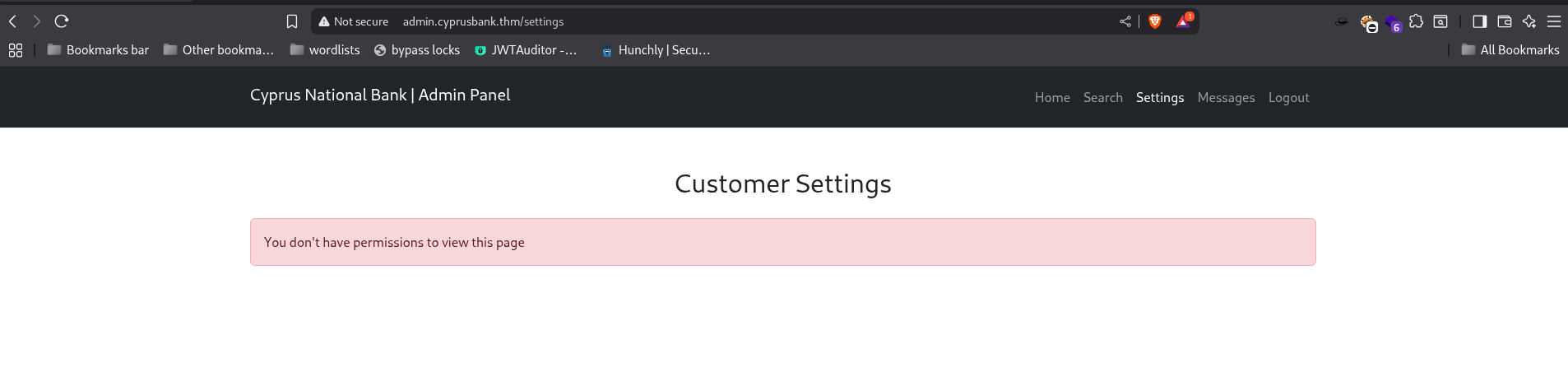Image resolution: width=1568 pixels, height=386 pixels.
Task: Open the Search nav item
Action: [x=1102, y=98]
